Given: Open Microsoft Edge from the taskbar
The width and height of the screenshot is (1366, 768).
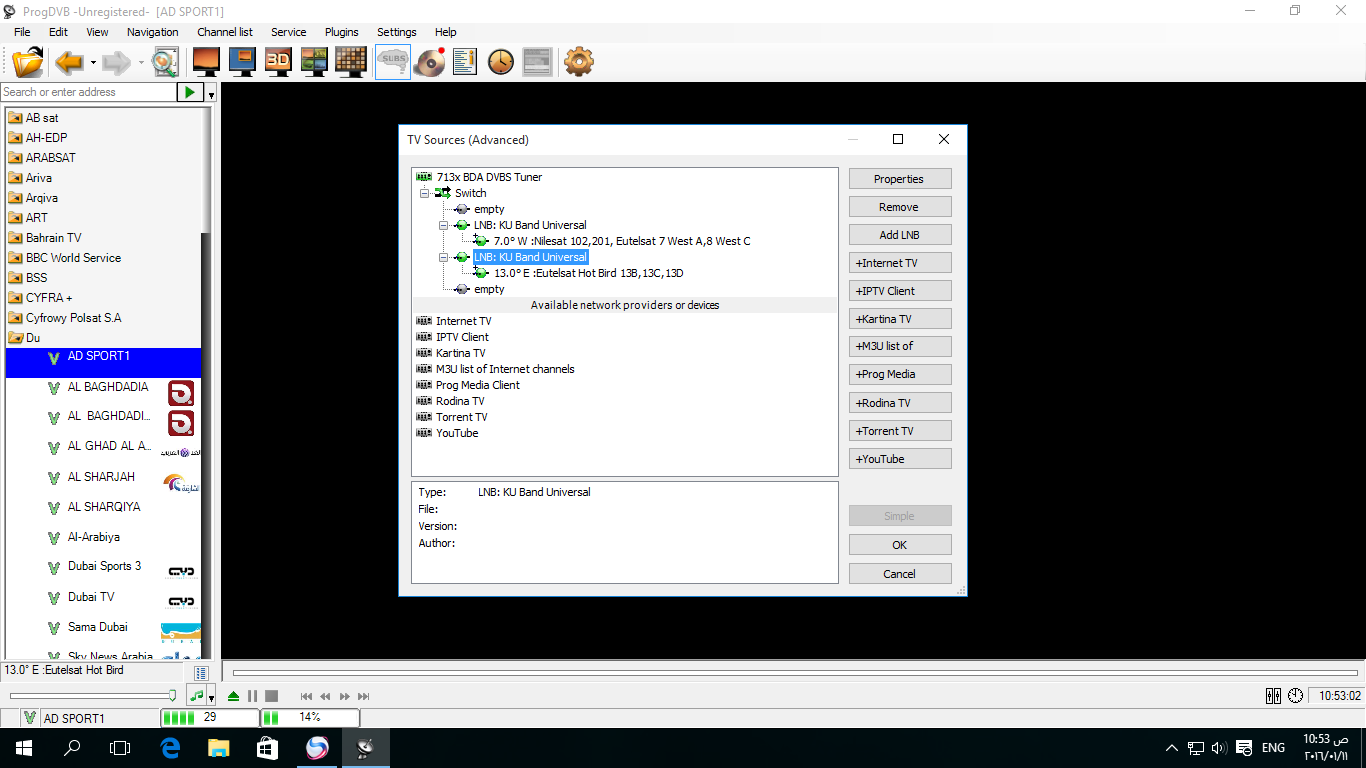Looking at the screenshot, I should pyautogui.click(x=170, y=748).
